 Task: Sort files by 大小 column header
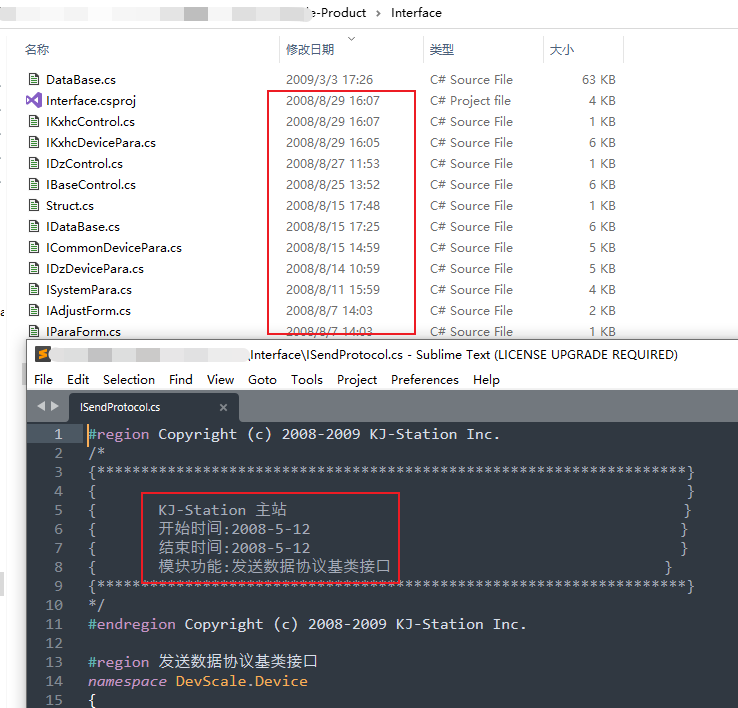pos(562,49)
